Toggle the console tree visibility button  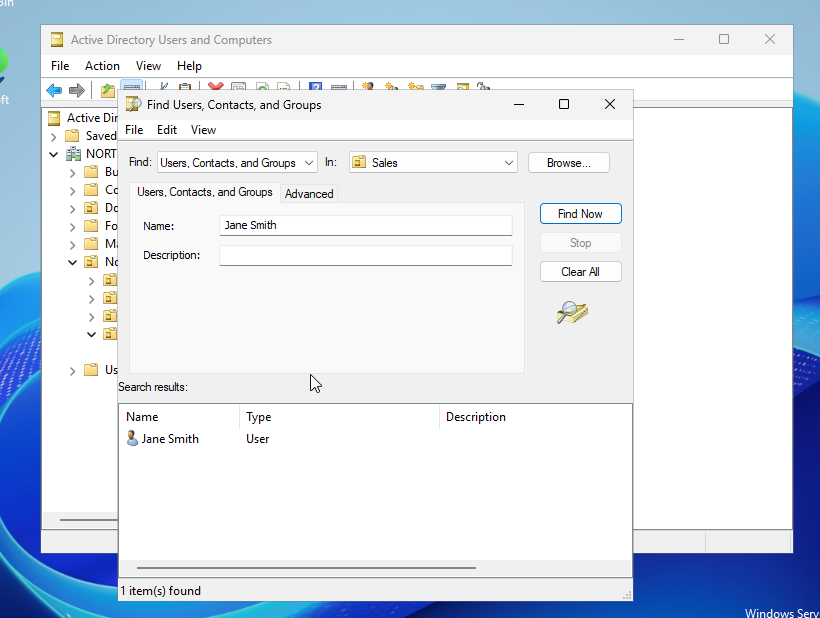(132, 89)
